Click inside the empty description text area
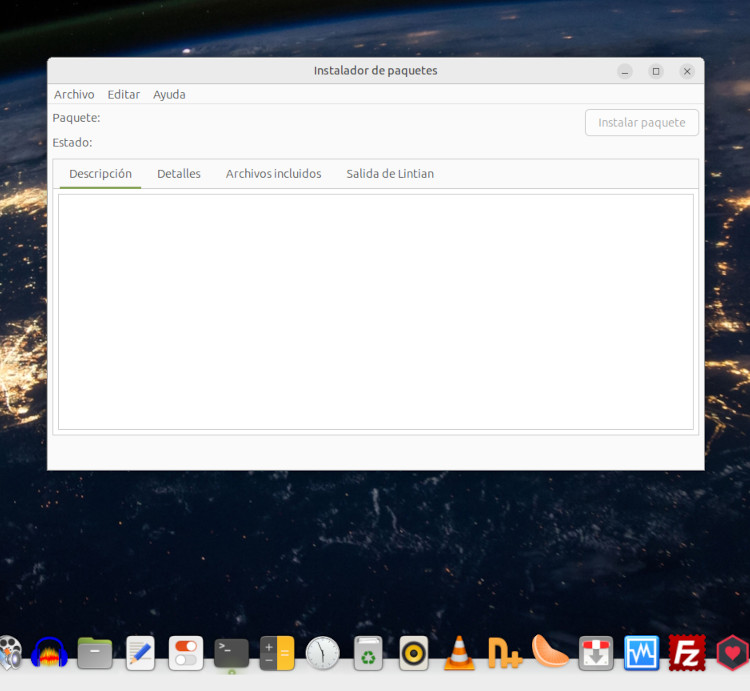 click(x=375, y=311)
